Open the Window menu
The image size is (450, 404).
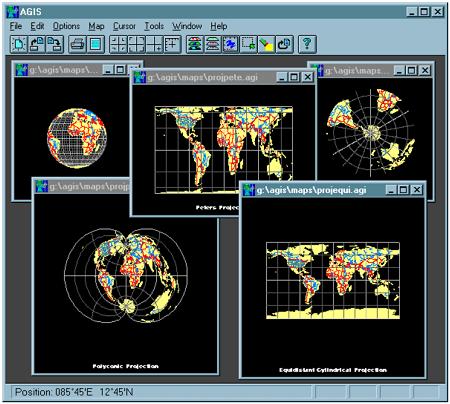click(x=187, y=26)
